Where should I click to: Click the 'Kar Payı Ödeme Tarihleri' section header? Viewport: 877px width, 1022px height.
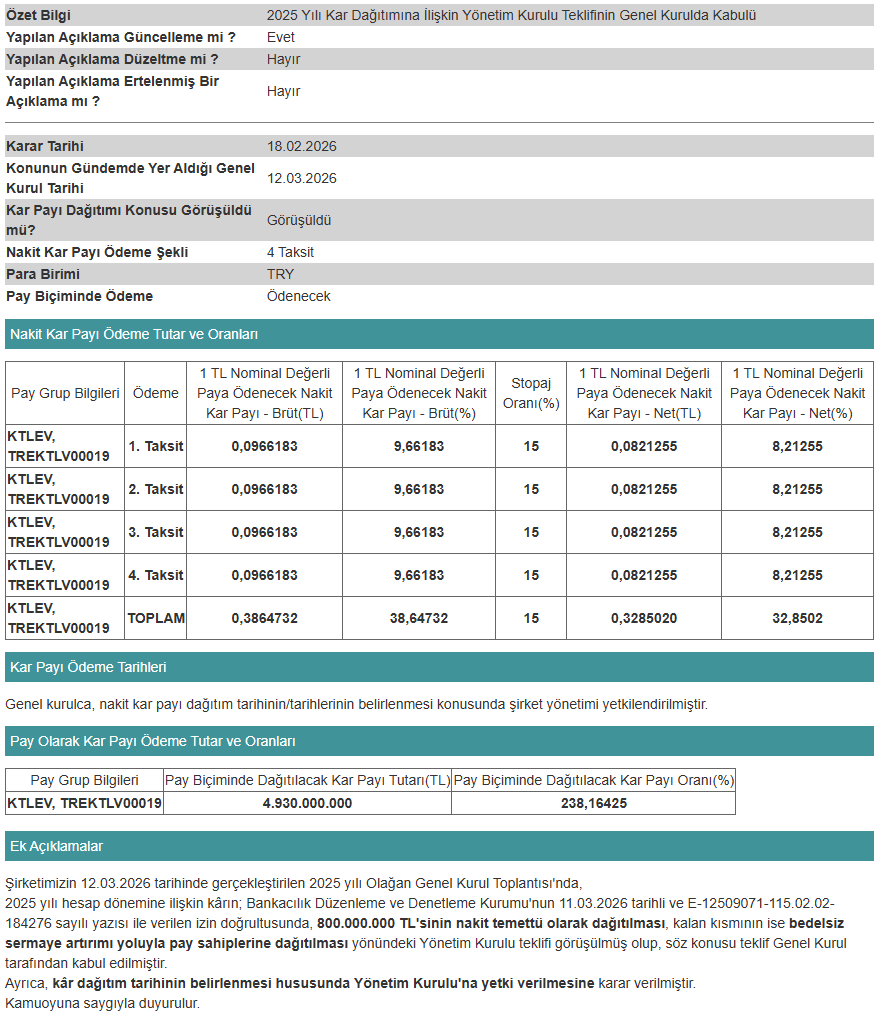[x=88, y=667]
